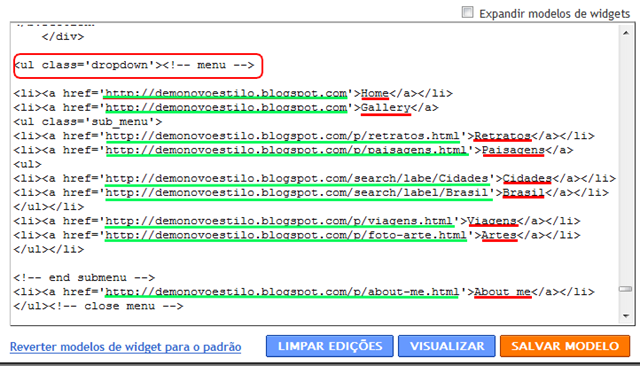Click the end submenu comment line
Screen dimensions: 640x366
click(84, 278)
